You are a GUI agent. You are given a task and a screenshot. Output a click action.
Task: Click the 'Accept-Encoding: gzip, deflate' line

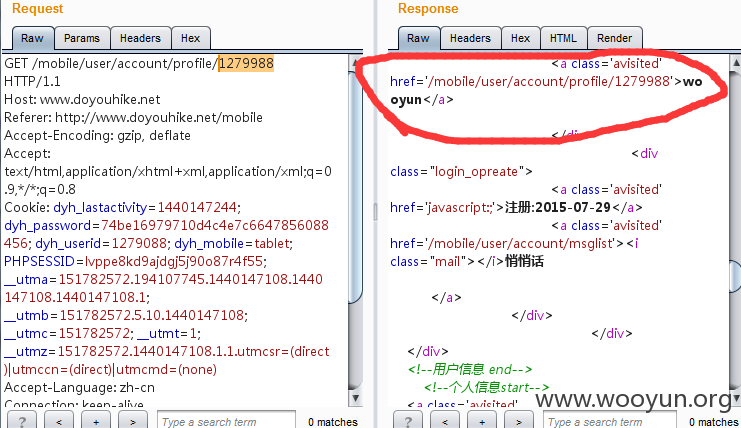pos(97,136)
